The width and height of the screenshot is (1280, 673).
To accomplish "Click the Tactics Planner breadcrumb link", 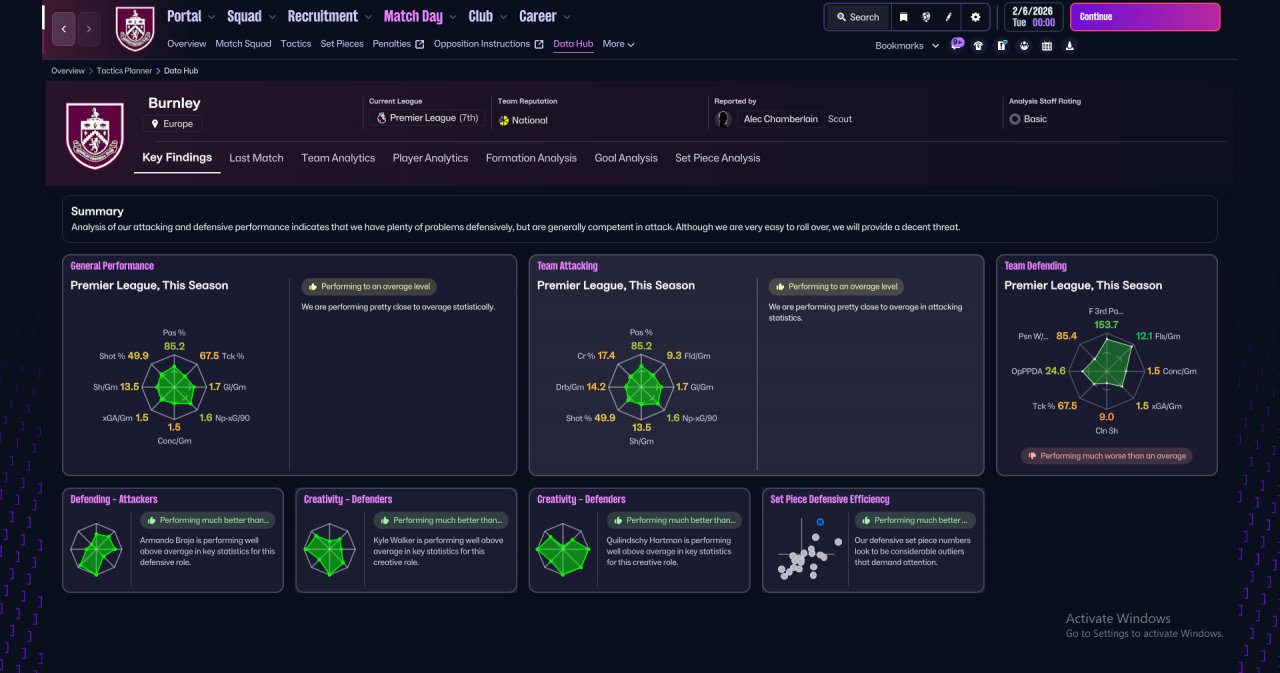I will (124, 71).
